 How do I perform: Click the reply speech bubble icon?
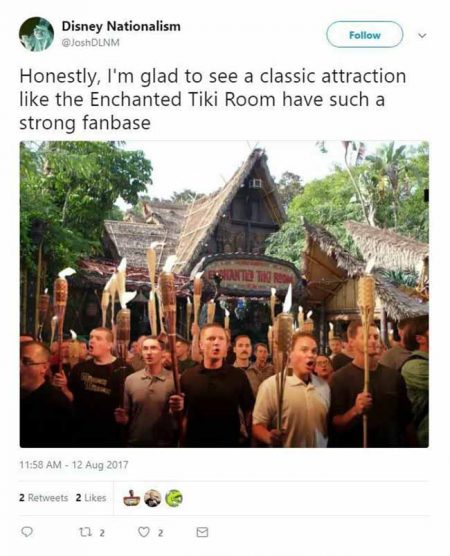click(x=27, y=532)
